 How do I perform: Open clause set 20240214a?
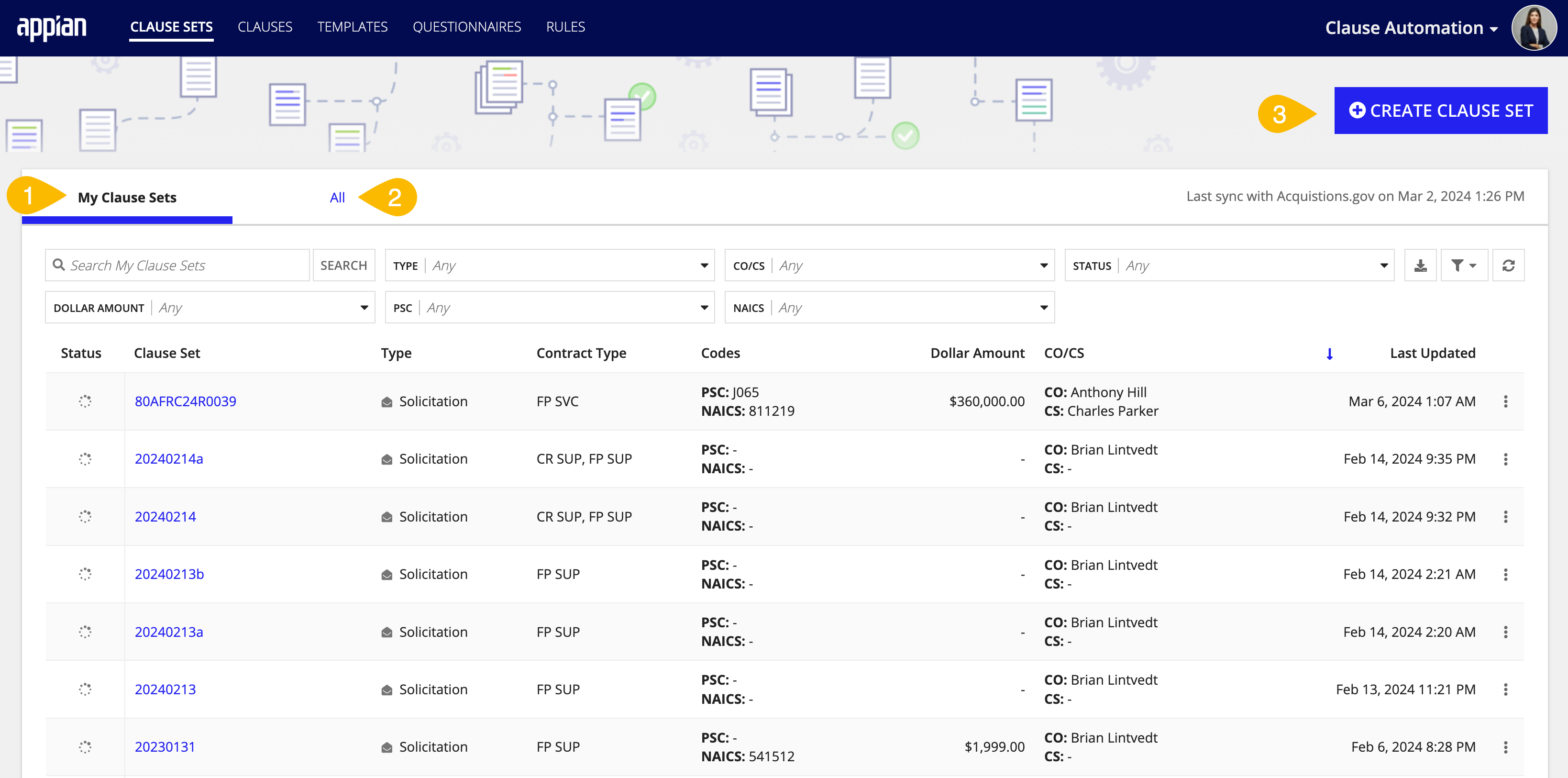169,459
